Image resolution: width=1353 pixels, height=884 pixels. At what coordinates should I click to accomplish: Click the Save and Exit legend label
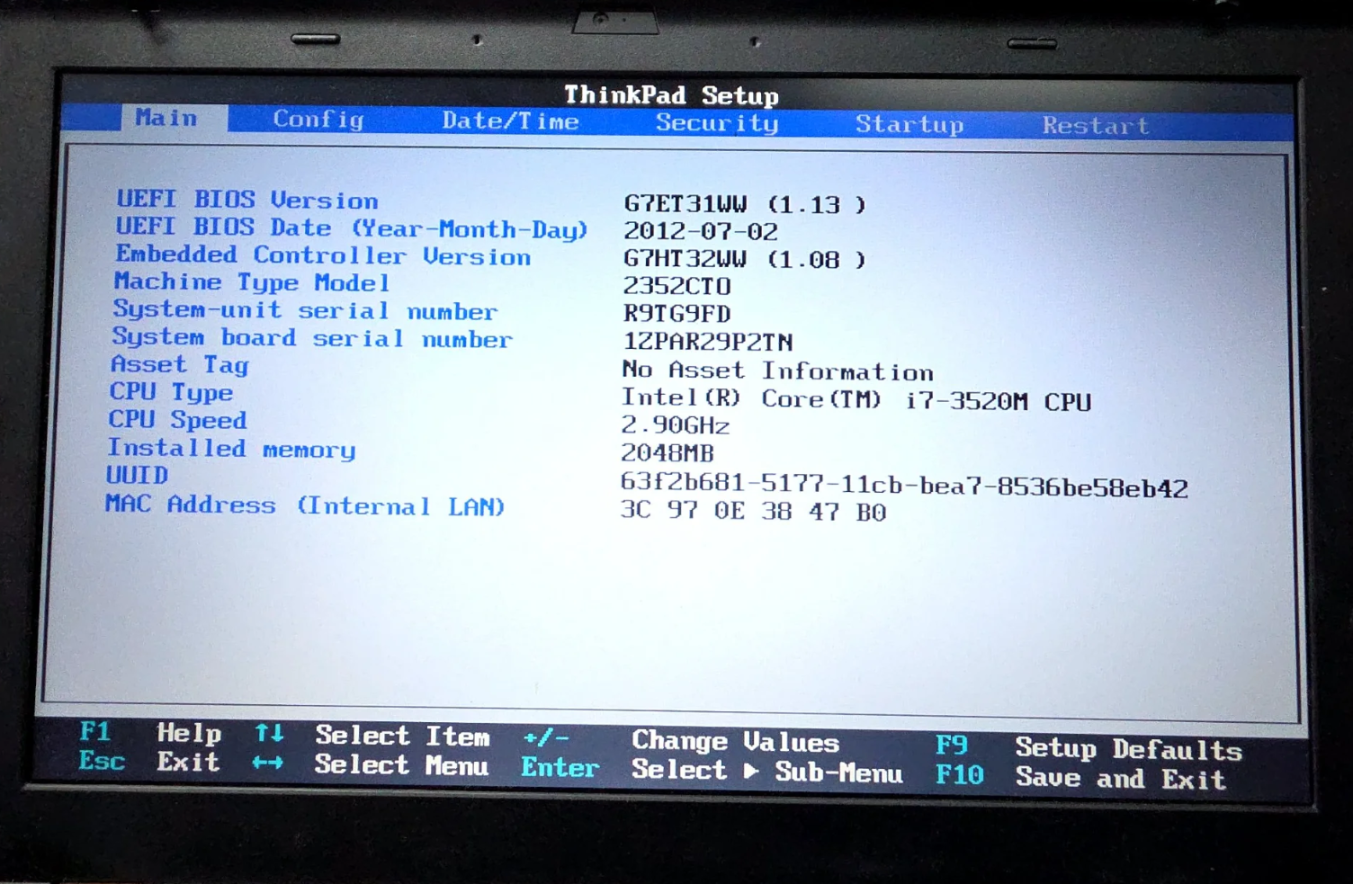pyautogui.click(x=1120, y=778)
